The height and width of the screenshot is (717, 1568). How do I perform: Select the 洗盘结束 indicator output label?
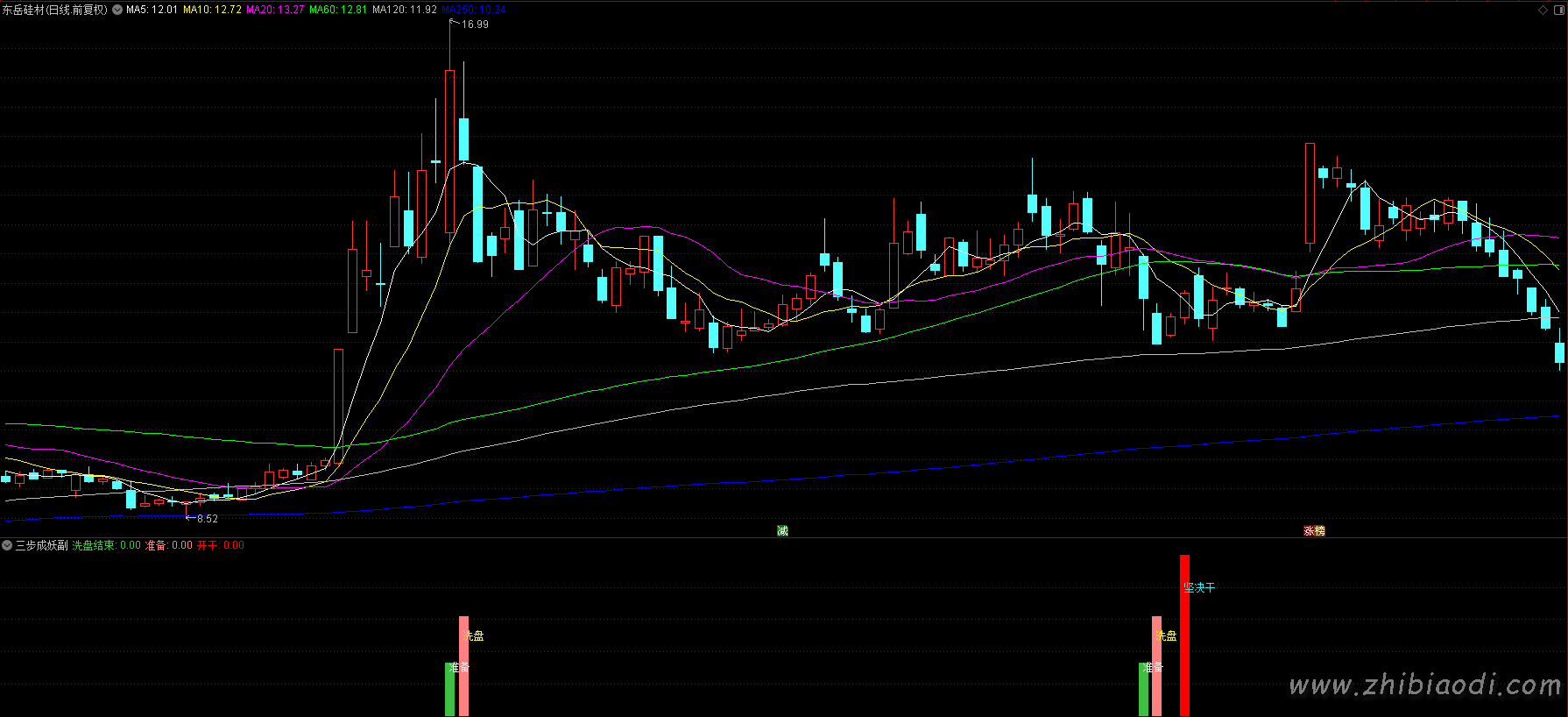coord(106,545)
